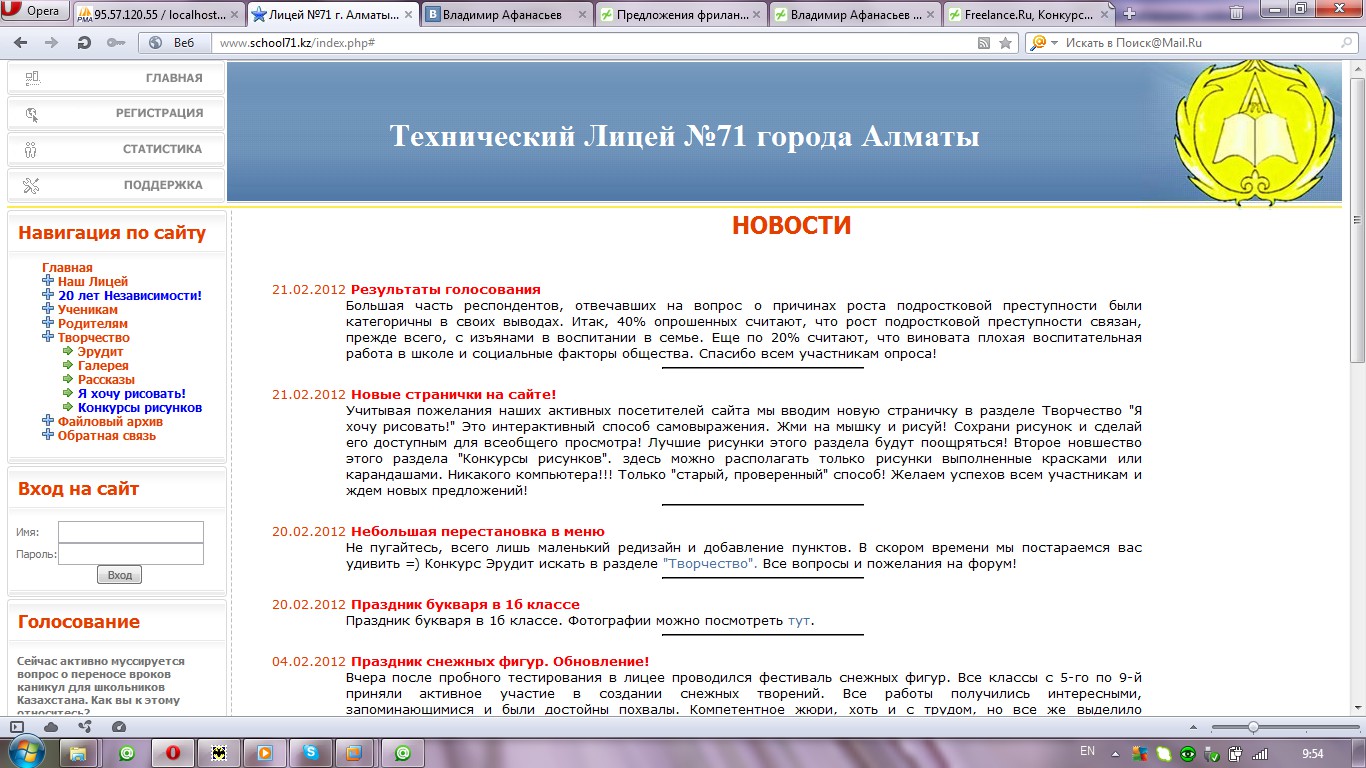Screen dimensions: 1366x768
Task: Open the ГЛАВНАЯ site menu button
Action: [116, 78]
